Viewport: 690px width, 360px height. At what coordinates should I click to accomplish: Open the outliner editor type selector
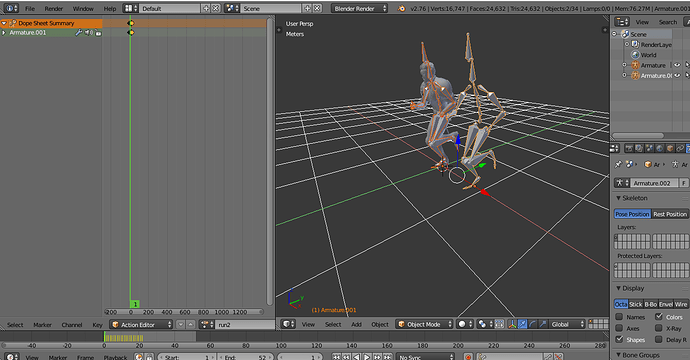coord(622,22)
